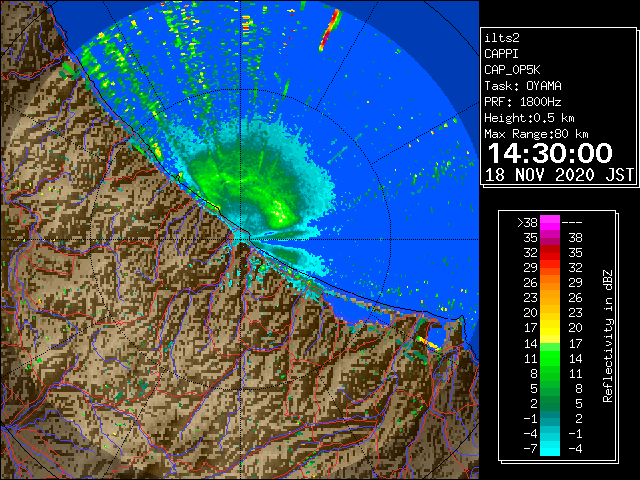Image resolution: width=640 pixels, height=480 pixels.
Task: Click the 'Max Range:80 km' line
Action: coord(536,134)
